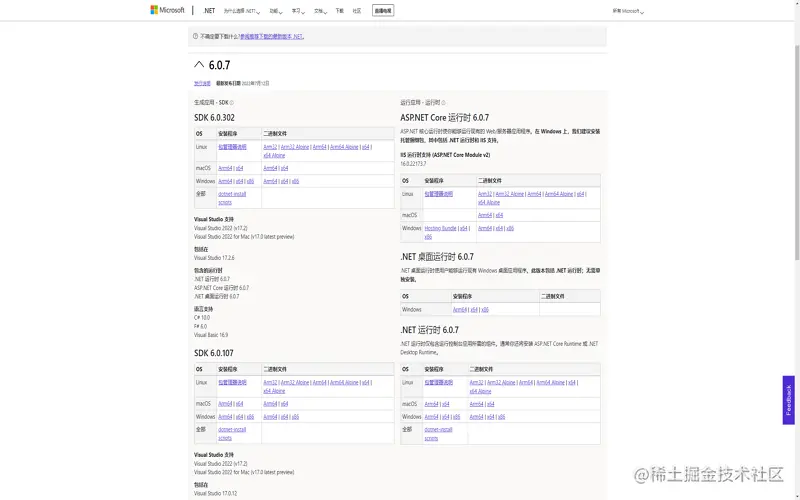Download Windows x86 binary for ASP.NET Core runtime

coord(510,228)
